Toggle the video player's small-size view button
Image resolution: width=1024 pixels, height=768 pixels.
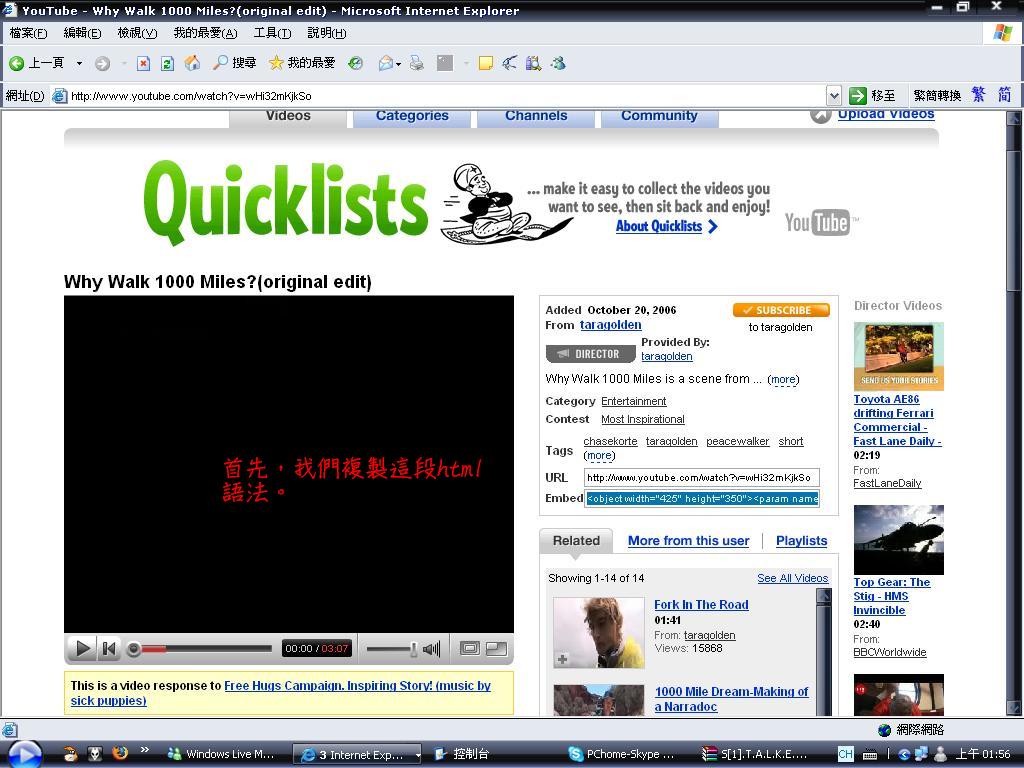tap(469, 648)
